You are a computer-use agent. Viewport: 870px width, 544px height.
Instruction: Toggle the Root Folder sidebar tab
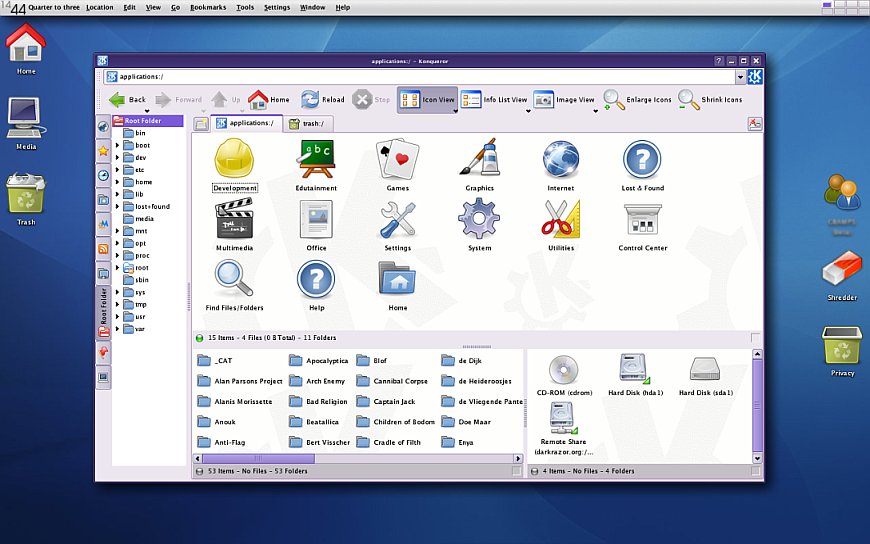coord(103,312)
